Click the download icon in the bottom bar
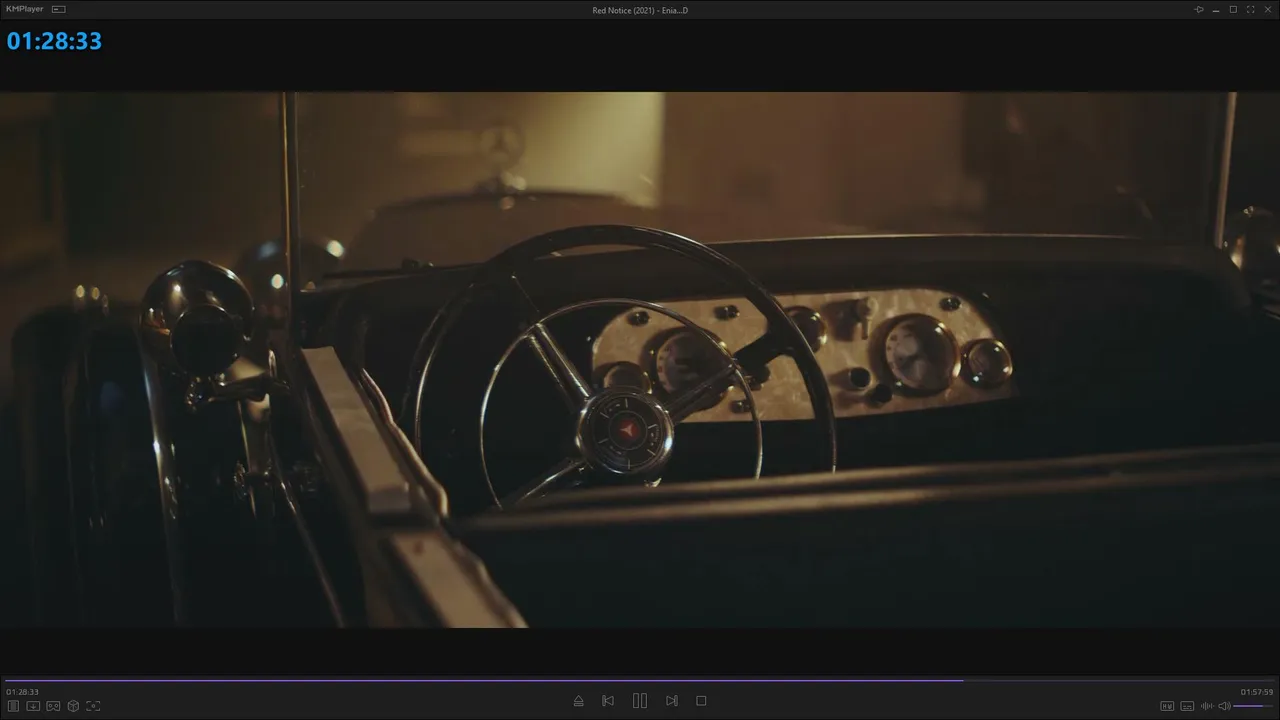Image resolution: width=1280 pixels, height=720 pixels. coord(33,706)
